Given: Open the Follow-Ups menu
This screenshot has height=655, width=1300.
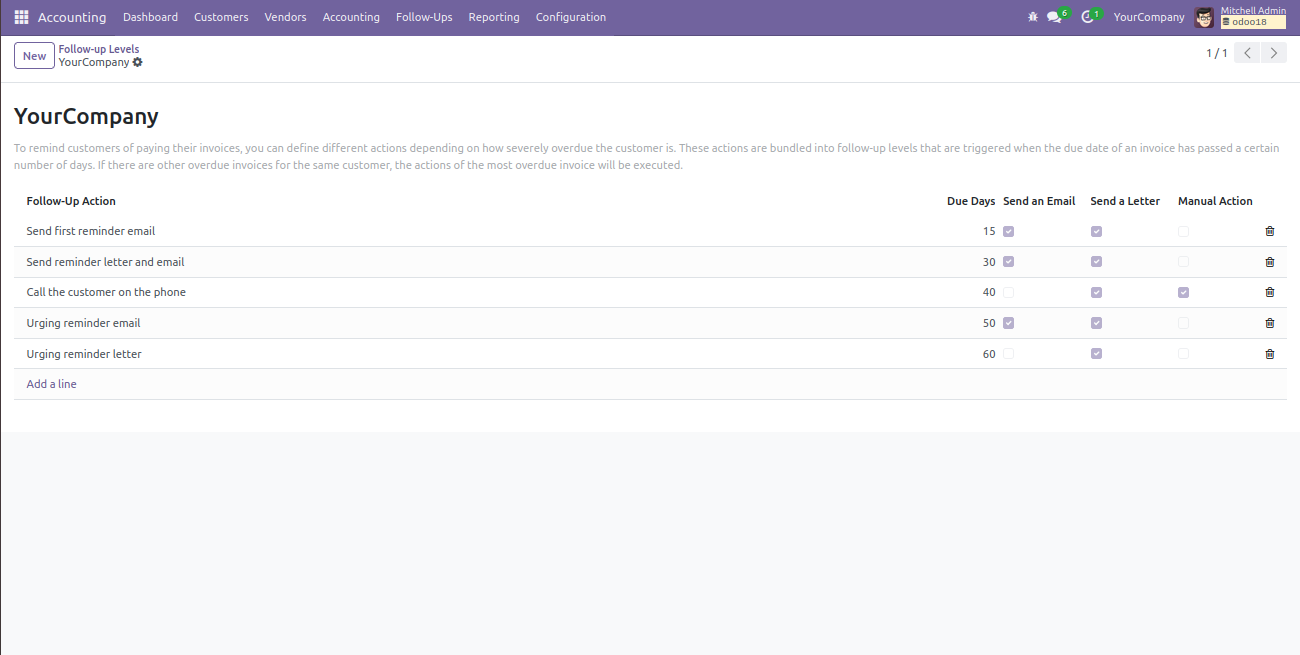Looking at the screenshot, I should 424,17.
